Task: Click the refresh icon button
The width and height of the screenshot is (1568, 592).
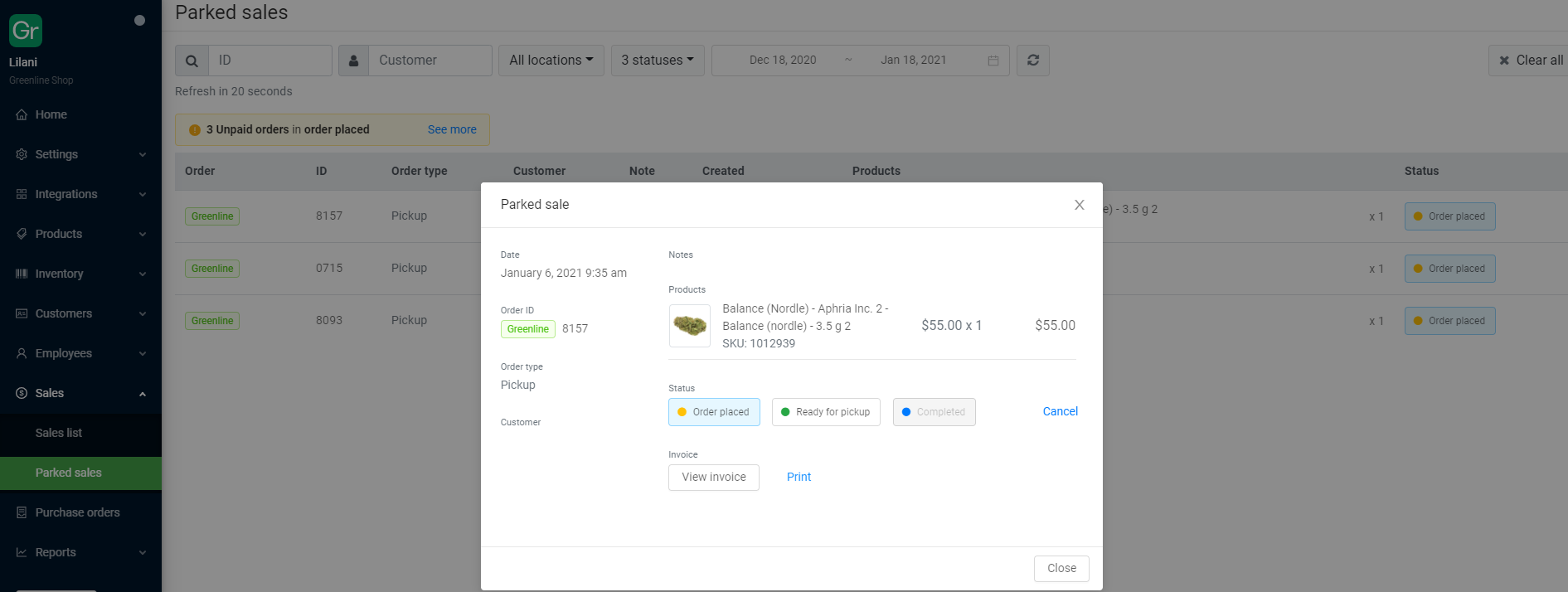Action: 1033,61
